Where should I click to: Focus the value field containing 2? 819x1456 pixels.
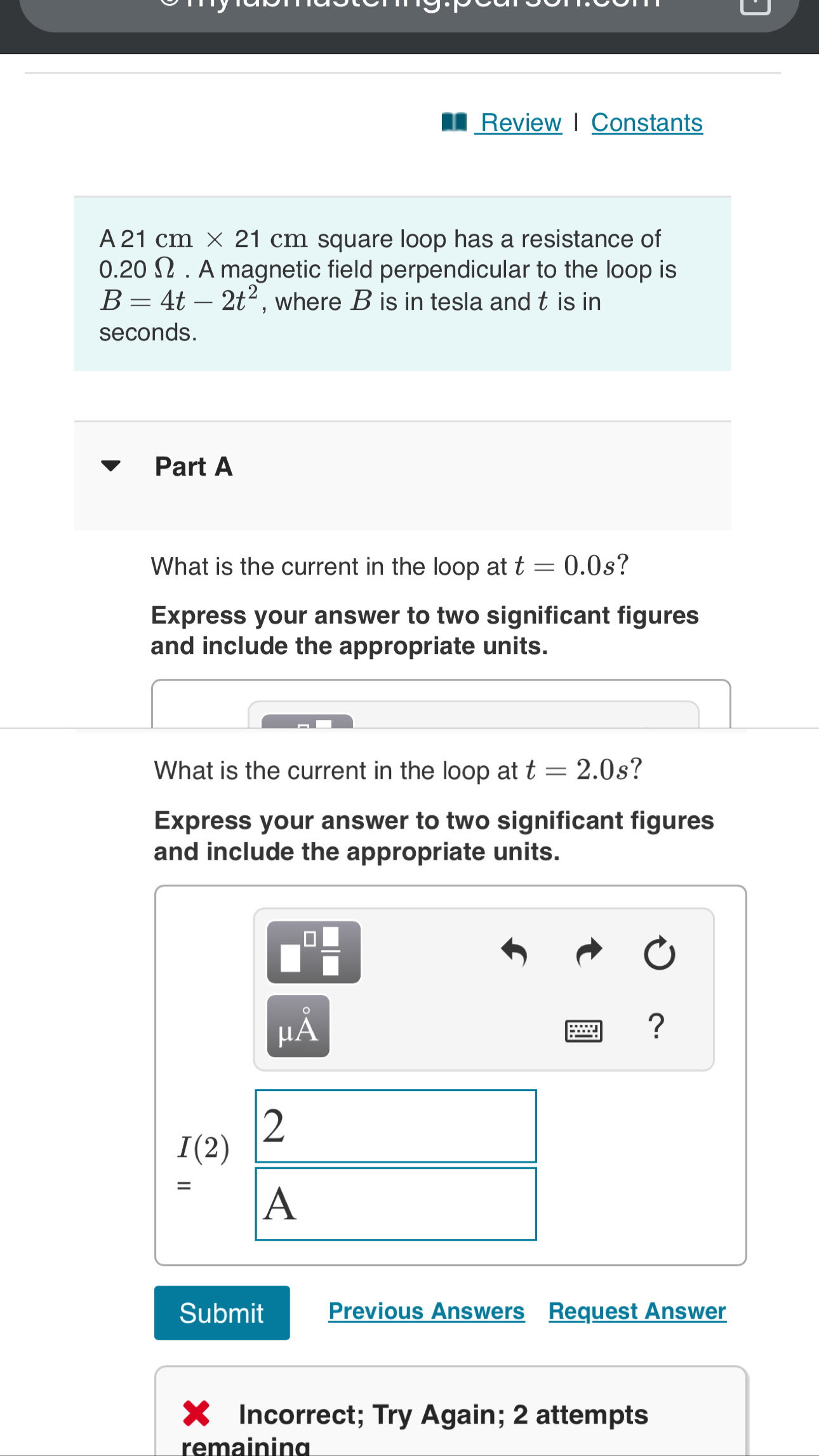pyautogui.click(x=396, y=1126)
